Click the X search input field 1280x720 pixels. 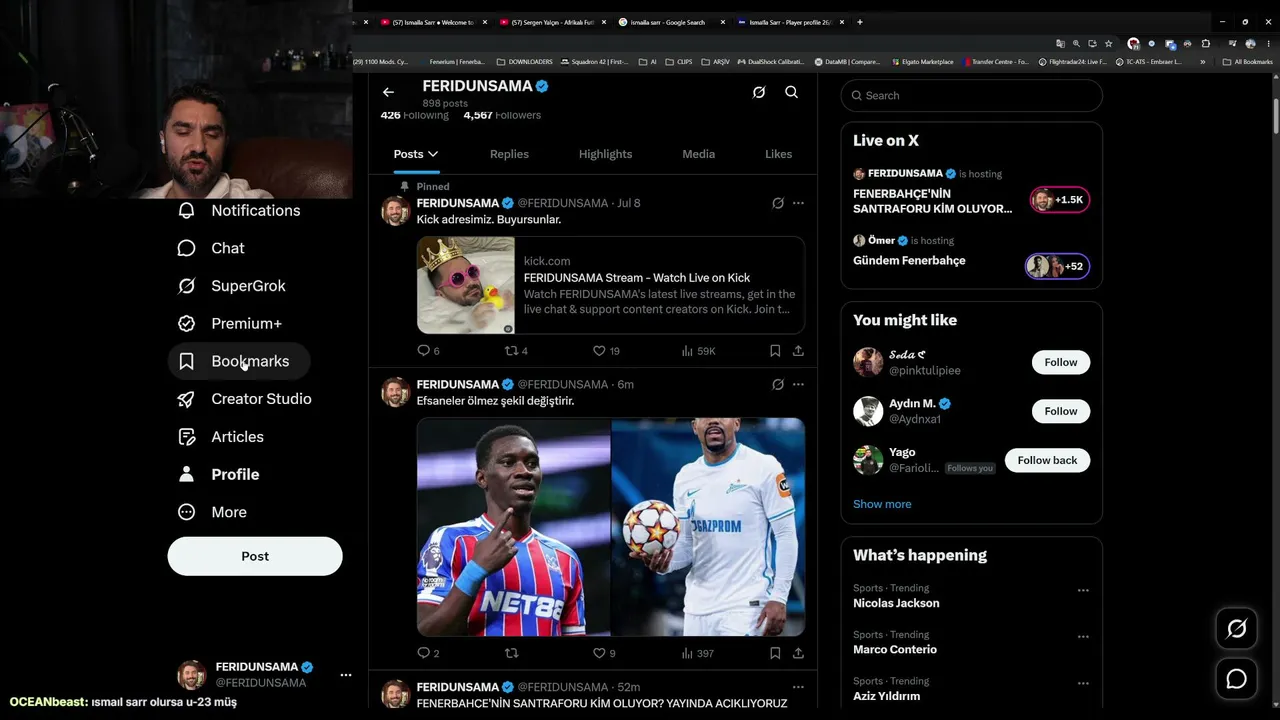click(972, 96)
